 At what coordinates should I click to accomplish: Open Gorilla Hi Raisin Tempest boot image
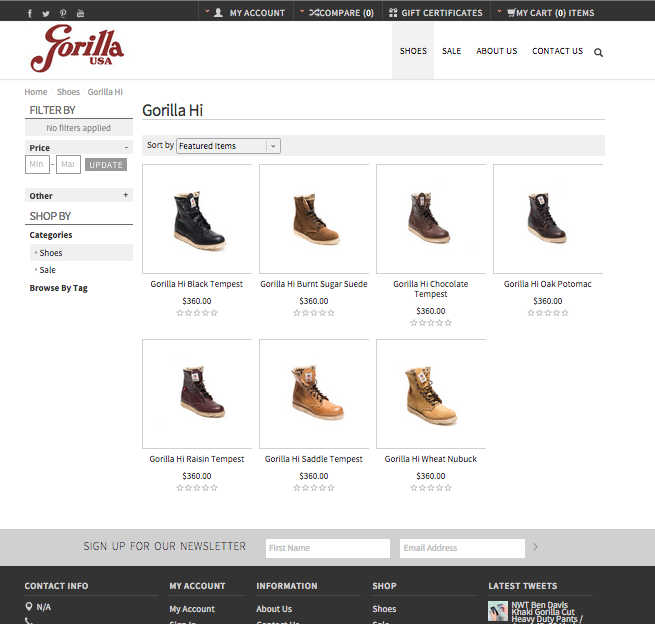[x=197, y=394]
